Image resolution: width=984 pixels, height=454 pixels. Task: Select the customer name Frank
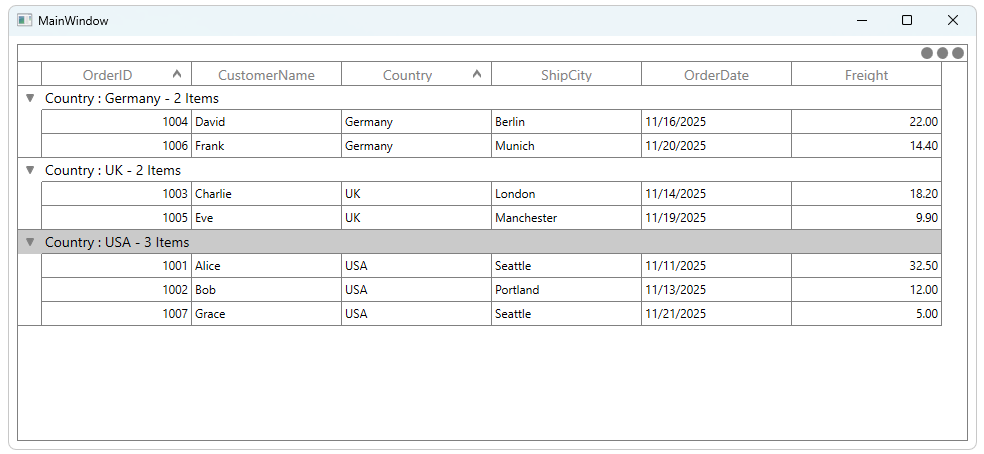click(x=267, y=146)
